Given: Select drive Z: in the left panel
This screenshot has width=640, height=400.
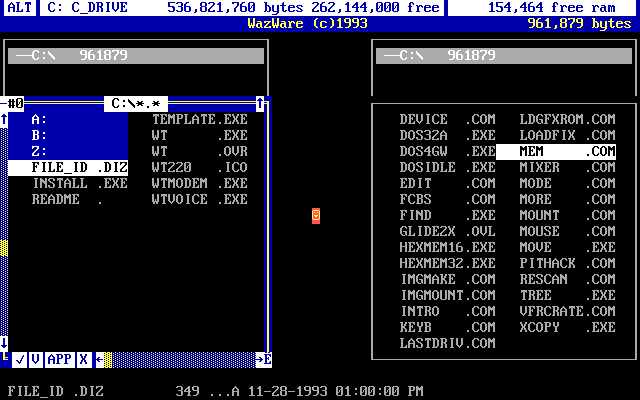Looking at the screenshot, I should pyautogui.click(x=40, y=151).
